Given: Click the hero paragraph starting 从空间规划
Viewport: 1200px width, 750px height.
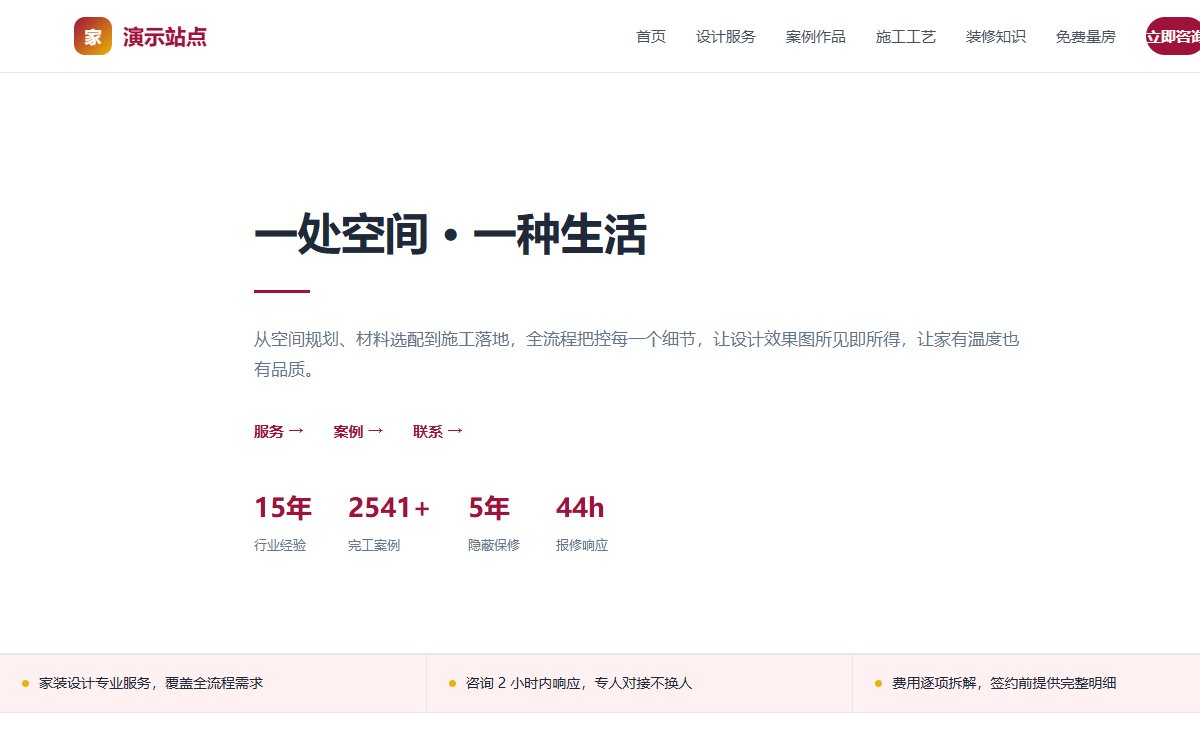Looking at the screenshot, I should [637, 354].
